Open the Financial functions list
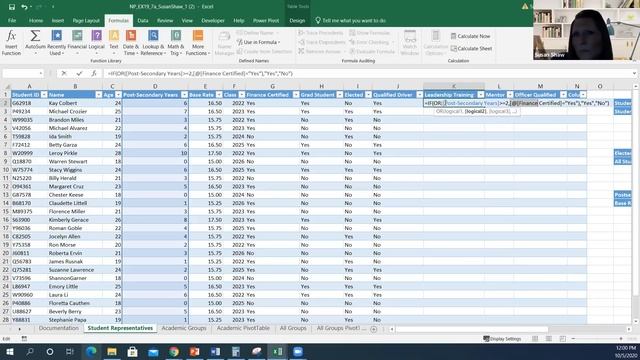Viewport: 640px width, 360px height. (77, 42)
